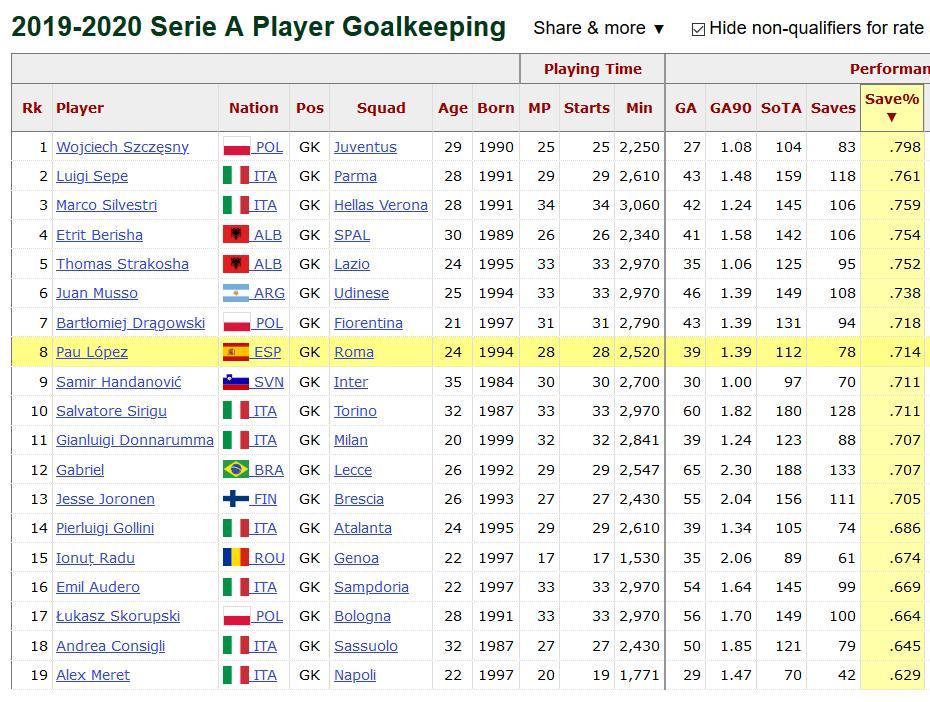The width and height of the screenshot is (930, 702).
Task: Click Spain flag in Pau López row
Action: [236, 352]
